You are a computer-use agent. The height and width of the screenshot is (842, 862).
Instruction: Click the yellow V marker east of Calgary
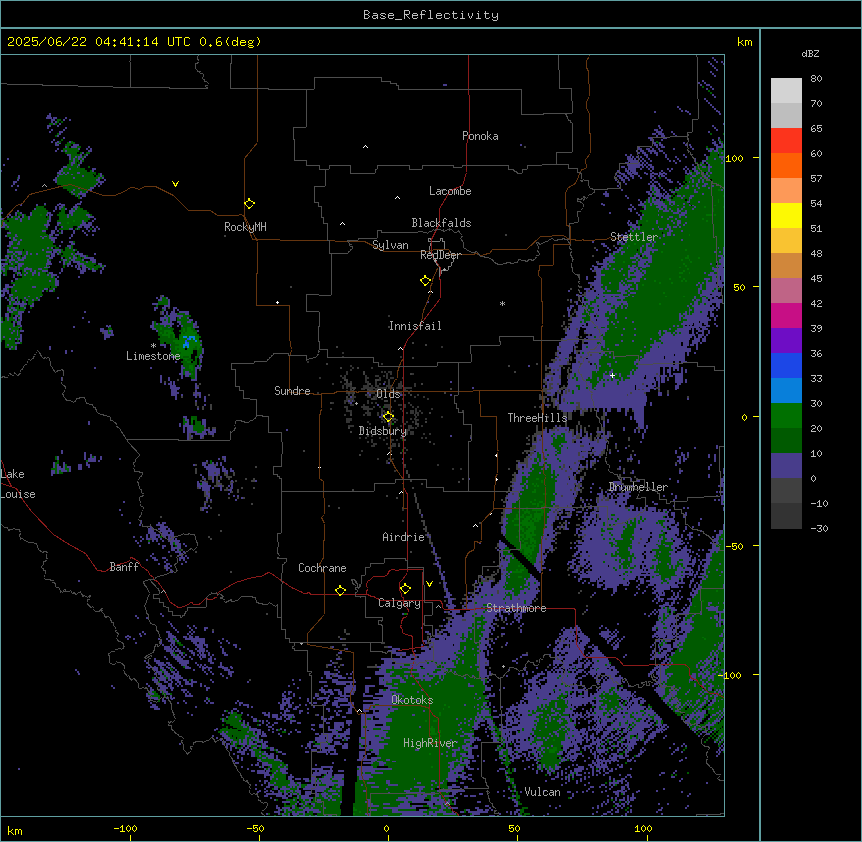pos(429,584)
